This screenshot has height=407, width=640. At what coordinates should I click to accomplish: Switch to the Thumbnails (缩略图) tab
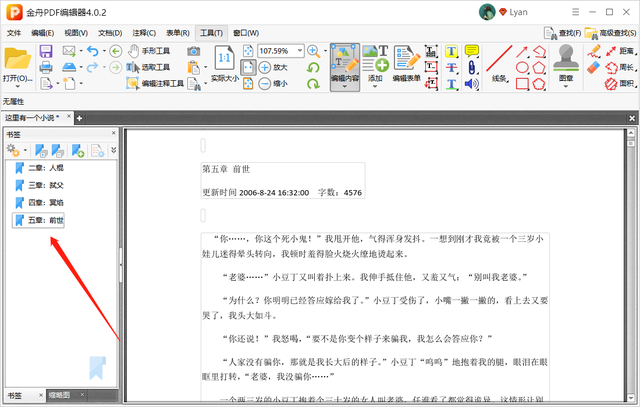click(x=62, y=396)
